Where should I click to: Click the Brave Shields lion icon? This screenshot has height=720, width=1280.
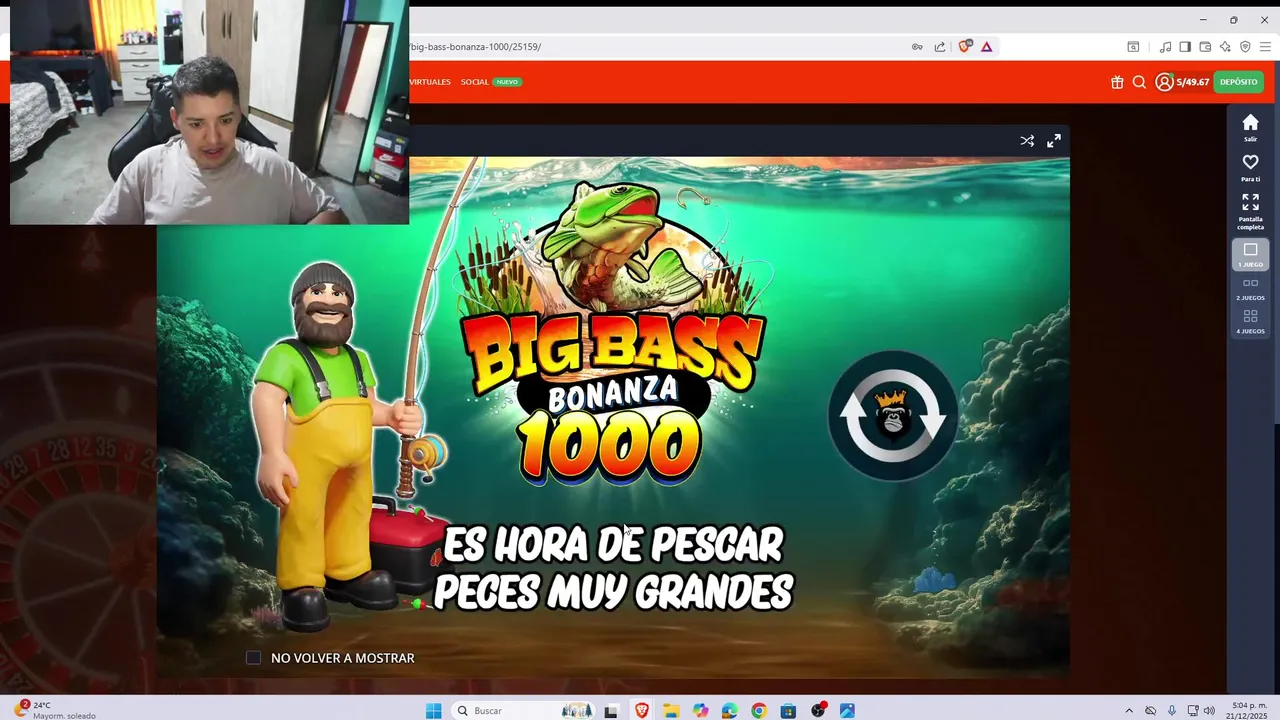click(965, 47)
